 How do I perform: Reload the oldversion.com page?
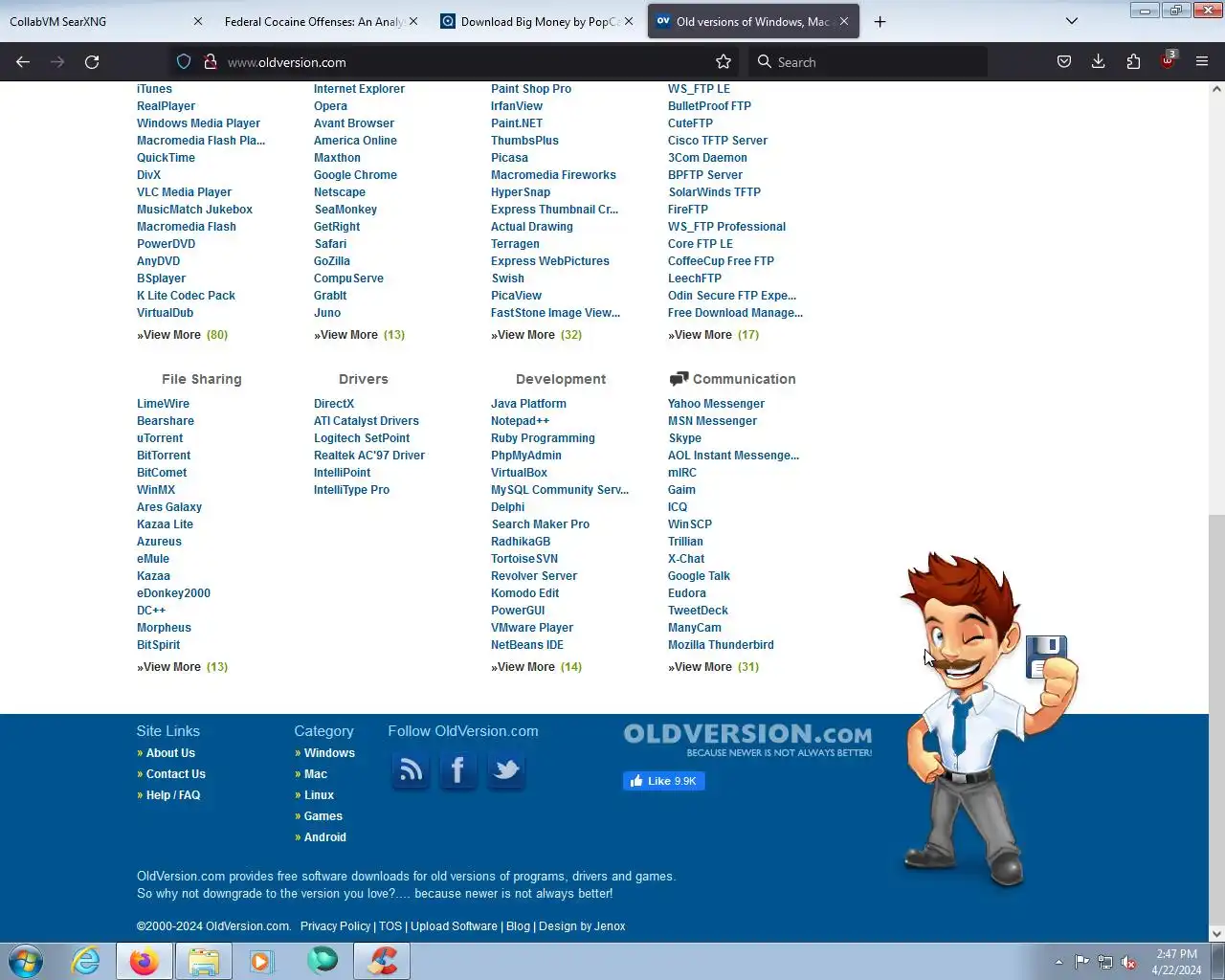tap(92, 62)
